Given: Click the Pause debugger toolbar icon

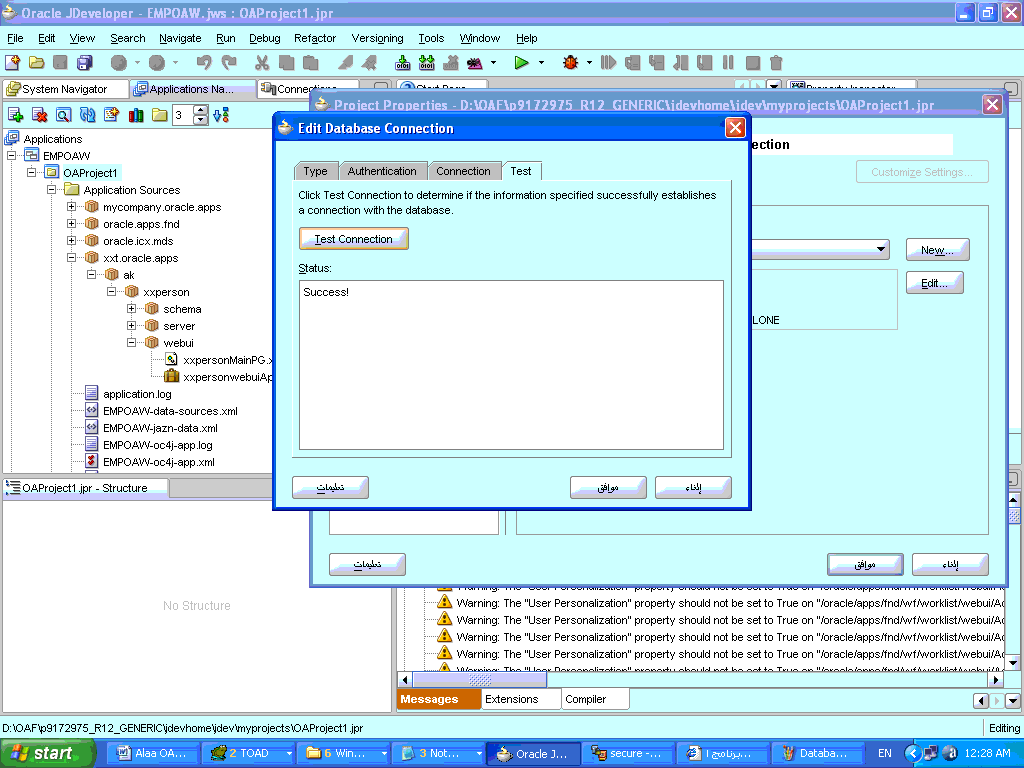Looking at the screenshot, I should 728,63.
